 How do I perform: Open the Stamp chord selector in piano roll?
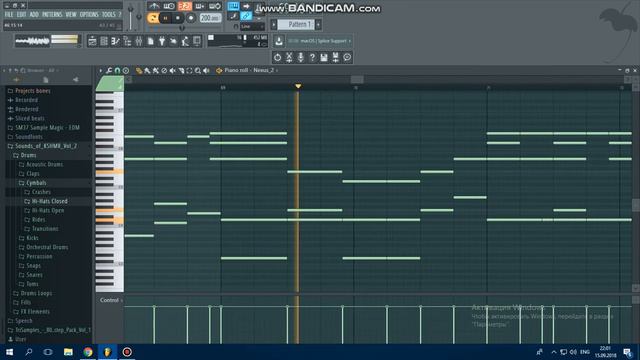click(x=126, y=71)
